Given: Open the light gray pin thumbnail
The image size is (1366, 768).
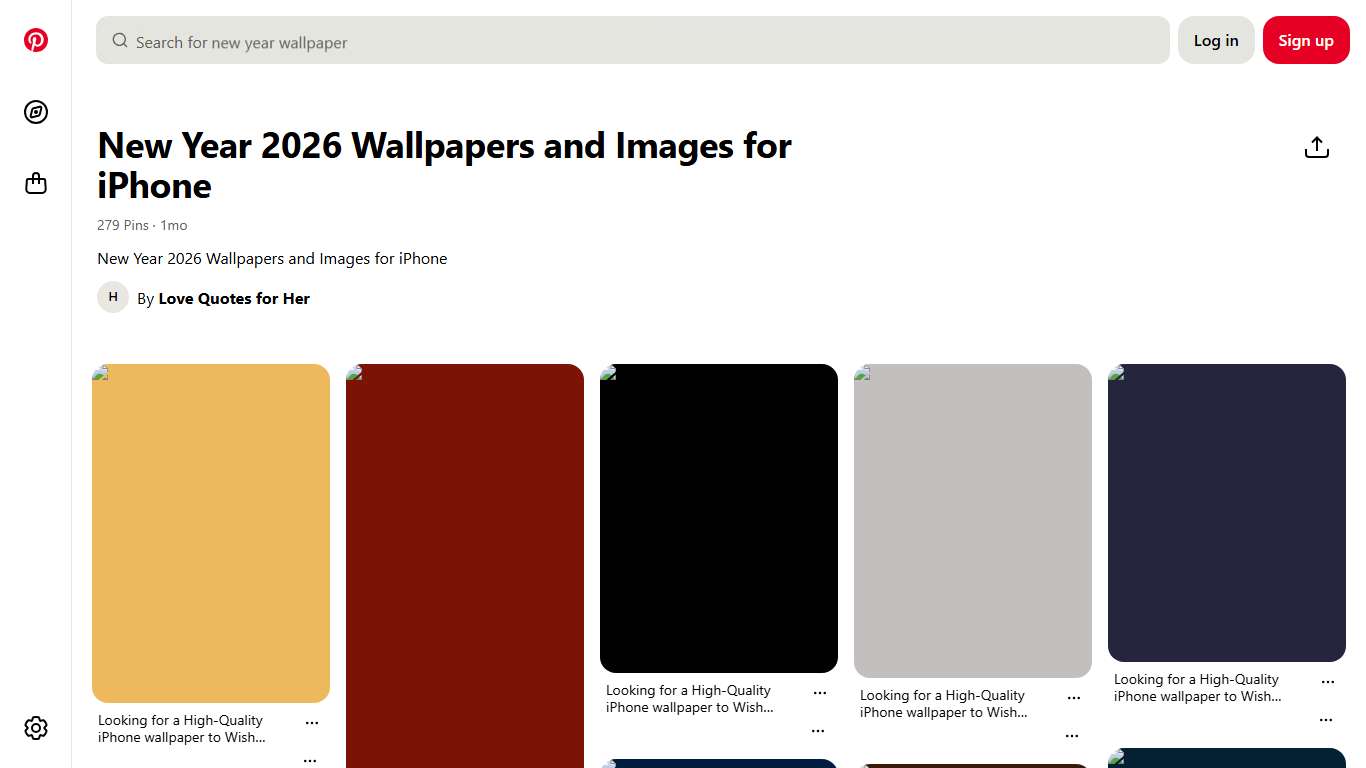Looking at the screenshot, I should (x=973, y=520).
